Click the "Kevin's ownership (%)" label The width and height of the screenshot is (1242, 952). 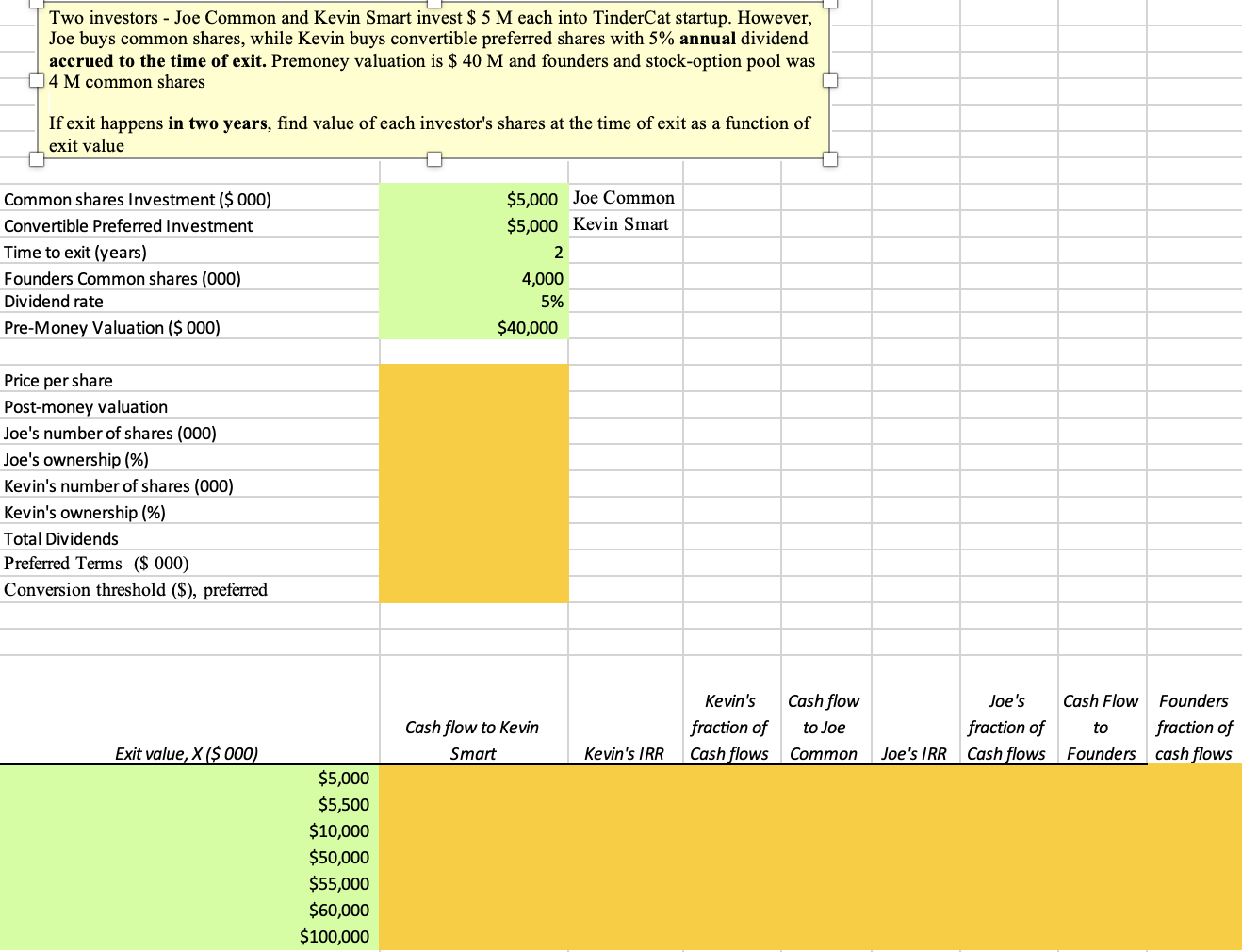85,513
